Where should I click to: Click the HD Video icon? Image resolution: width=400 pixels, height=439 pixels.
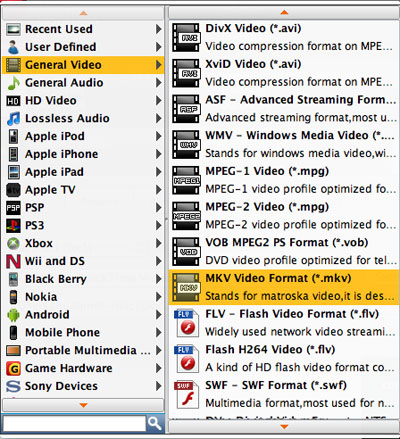13,101
